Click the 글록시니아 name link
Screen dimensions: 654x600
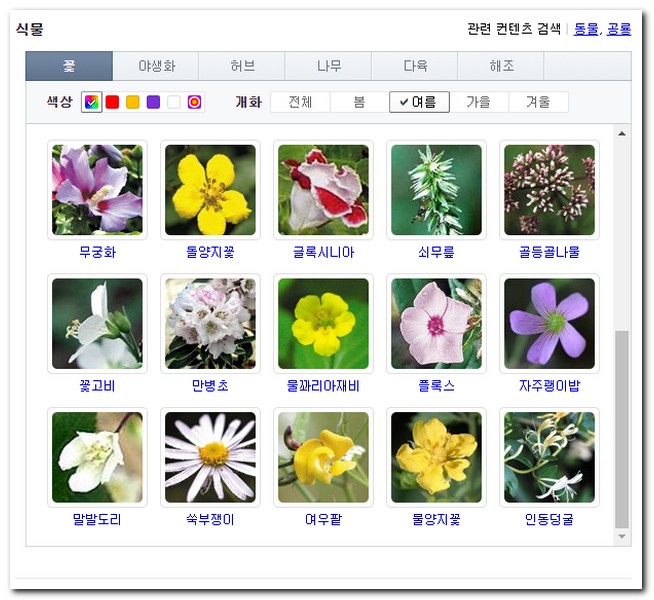pyautogui.click(x=323, y=252)
